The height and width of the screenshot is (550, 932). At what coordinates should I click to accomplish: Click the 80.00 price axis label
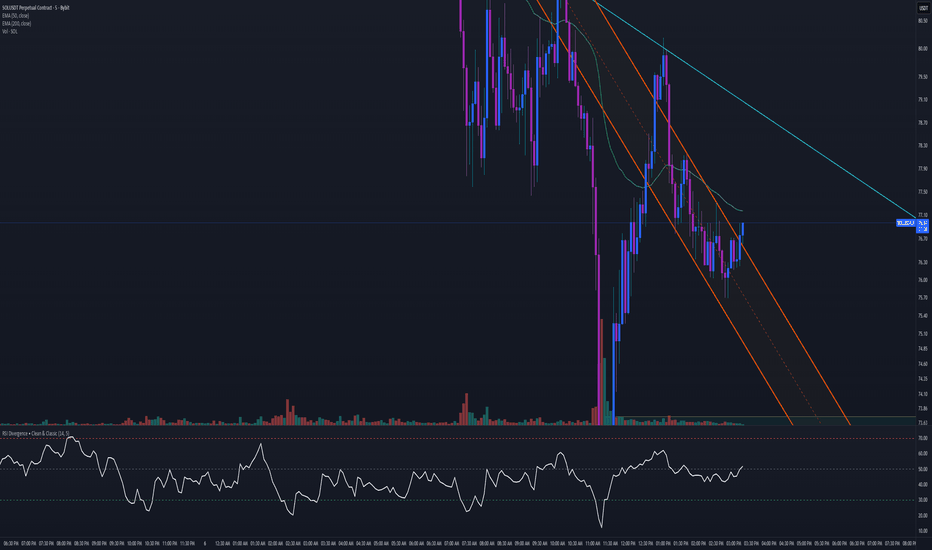tap(922, 49)
